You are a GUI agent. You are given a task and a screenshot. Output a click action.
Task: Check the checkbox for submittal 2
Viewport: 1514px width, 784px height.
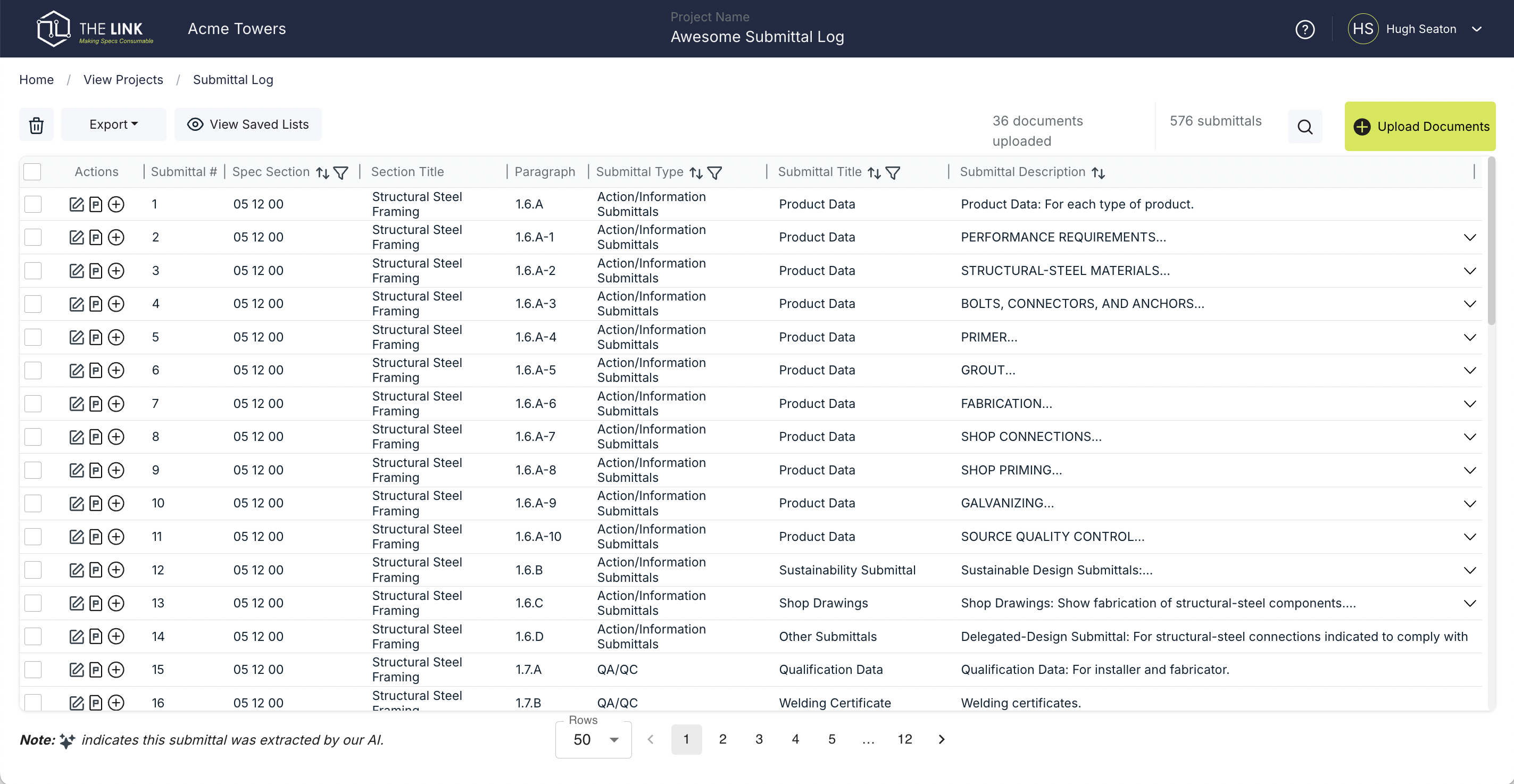[33, 237]
